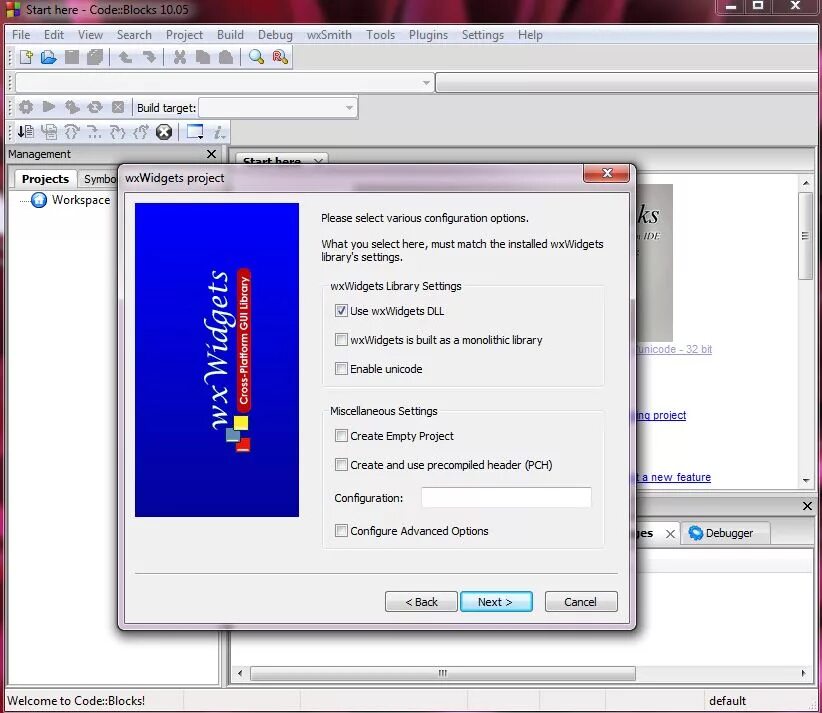Click the start page vertical scrollbar thumb

tap(805, 236)
